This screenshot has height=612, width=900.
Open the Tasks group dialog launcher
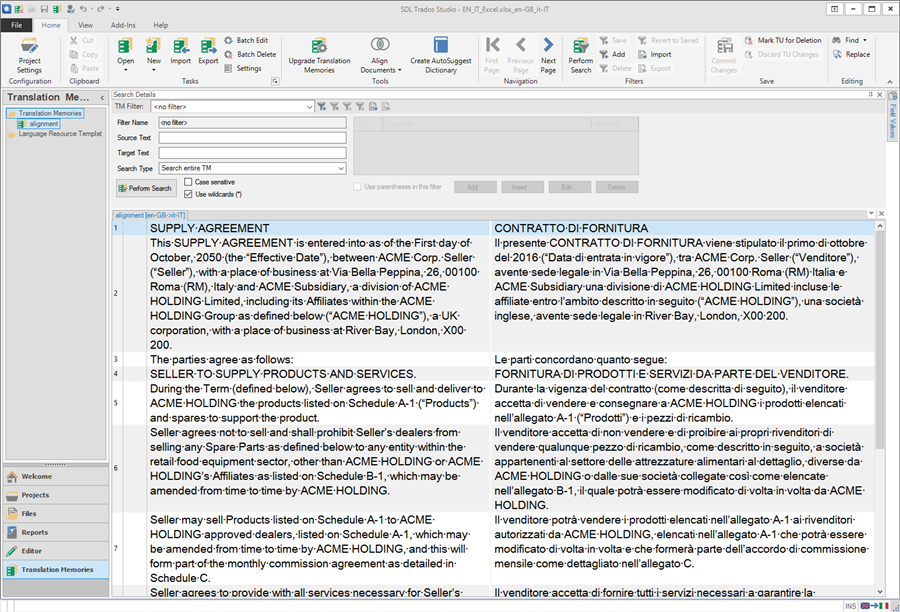(x=275, y=81)
